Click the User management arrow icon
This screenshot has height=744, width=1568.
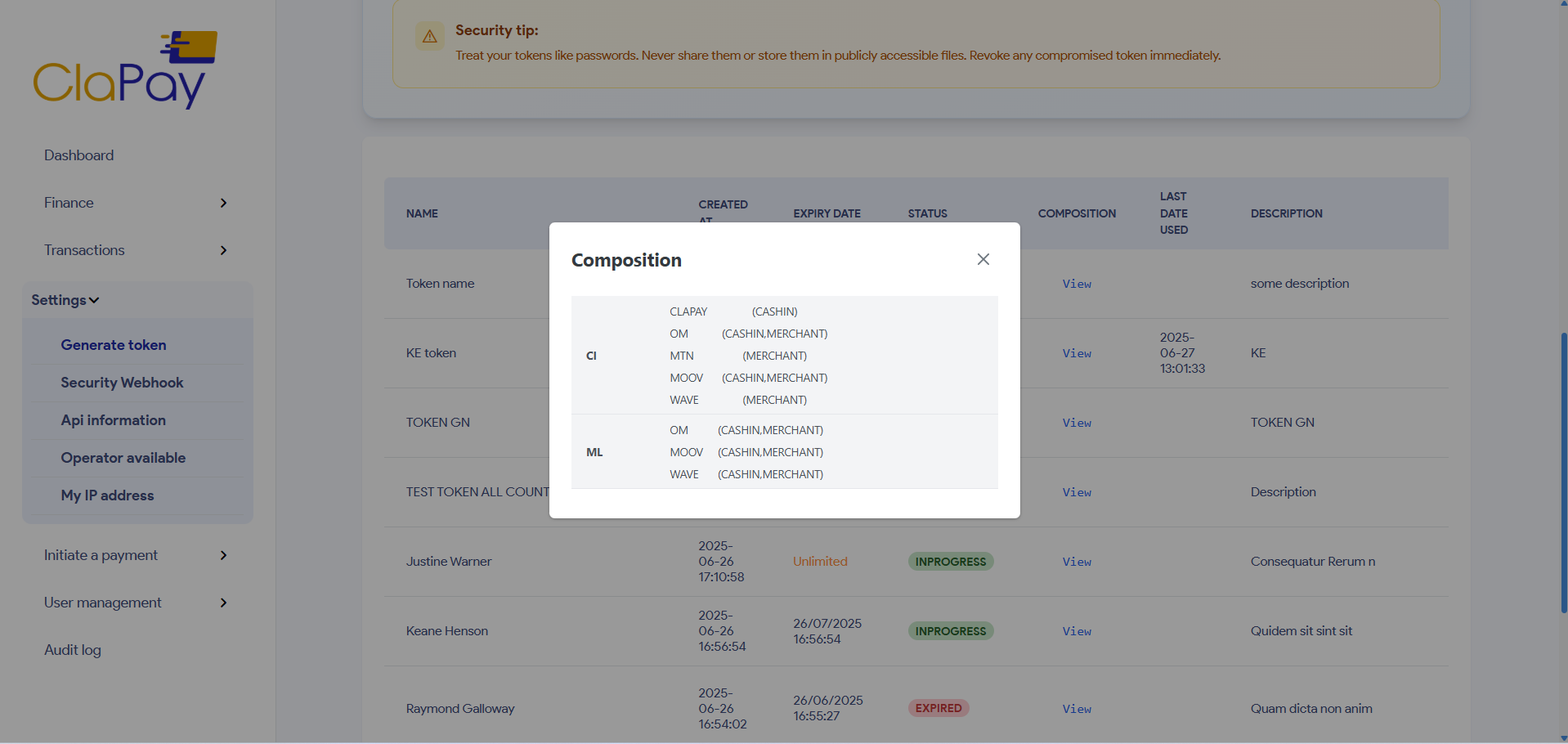click(x=223, y=603)
